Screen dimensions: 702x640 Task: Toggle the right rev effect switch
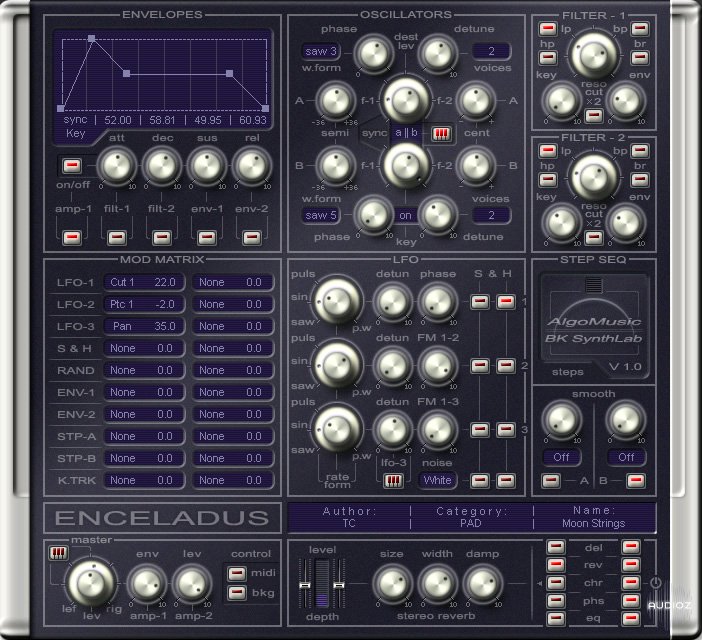tap(631, 565)
